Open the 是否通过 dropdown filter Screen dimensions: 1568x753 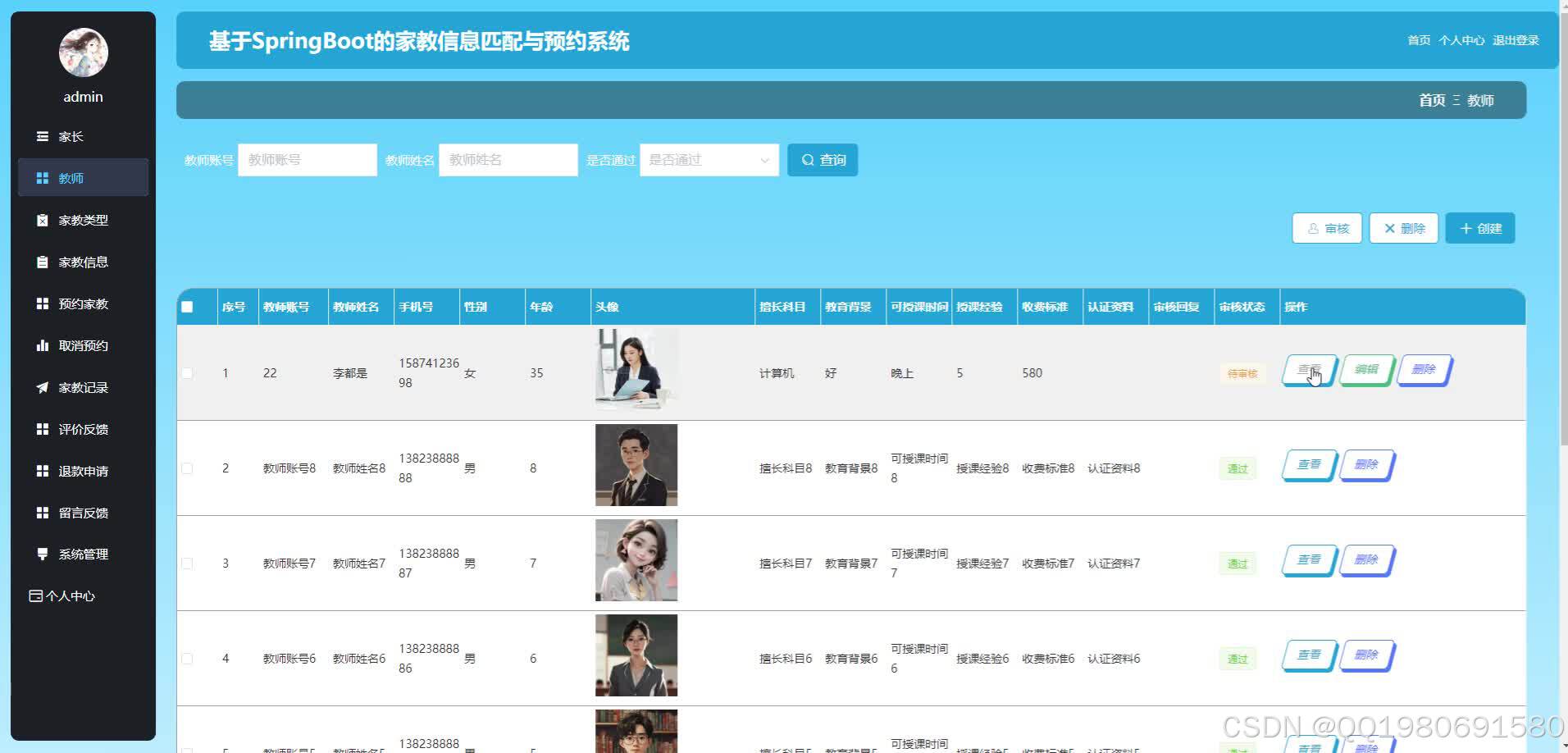point(709,160)
